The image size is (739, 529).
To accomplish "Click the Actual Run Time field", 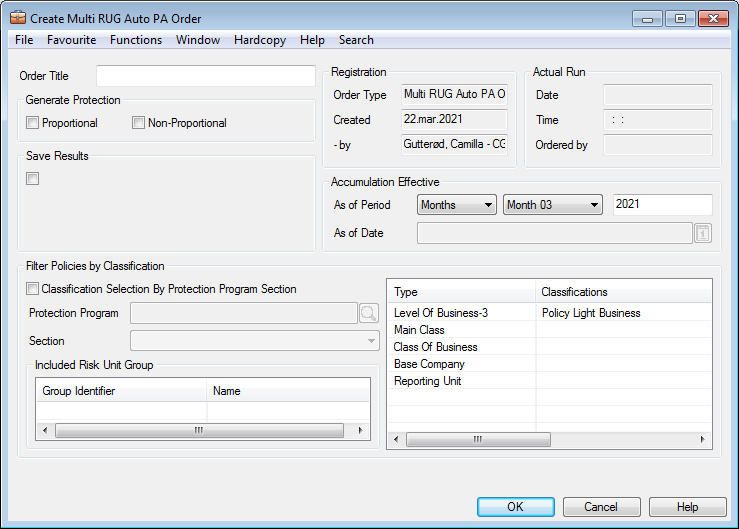I will [658, 120].
